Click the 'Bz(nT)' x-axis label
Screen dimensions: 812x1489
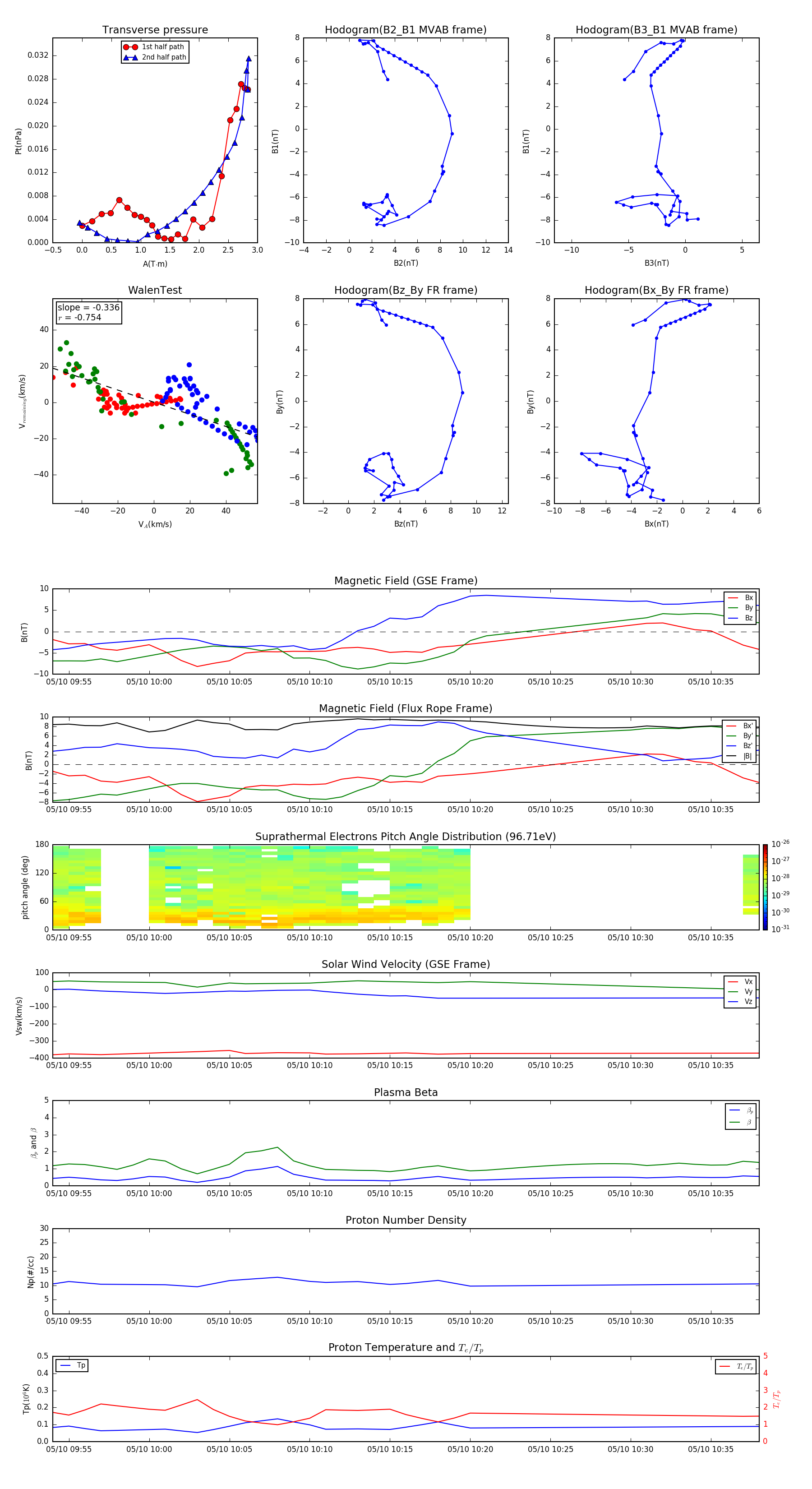pos(406,524)
